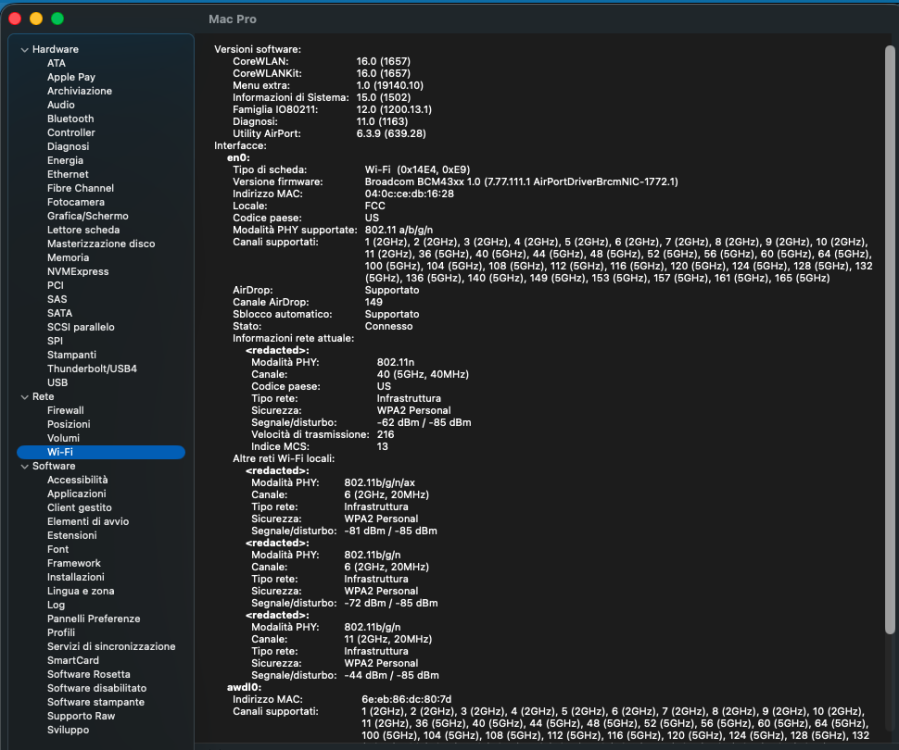Open Firewall under Rete
The width and height of the screenshot is (899, 750).
tap(65, 411)
